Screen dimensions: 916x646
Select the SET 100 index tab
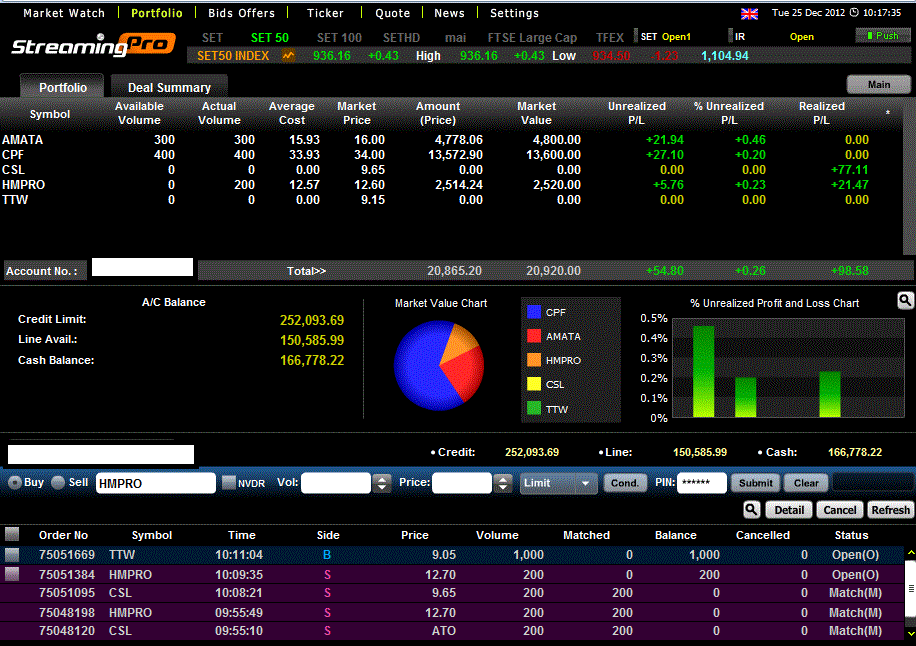(x=339, y=38)
